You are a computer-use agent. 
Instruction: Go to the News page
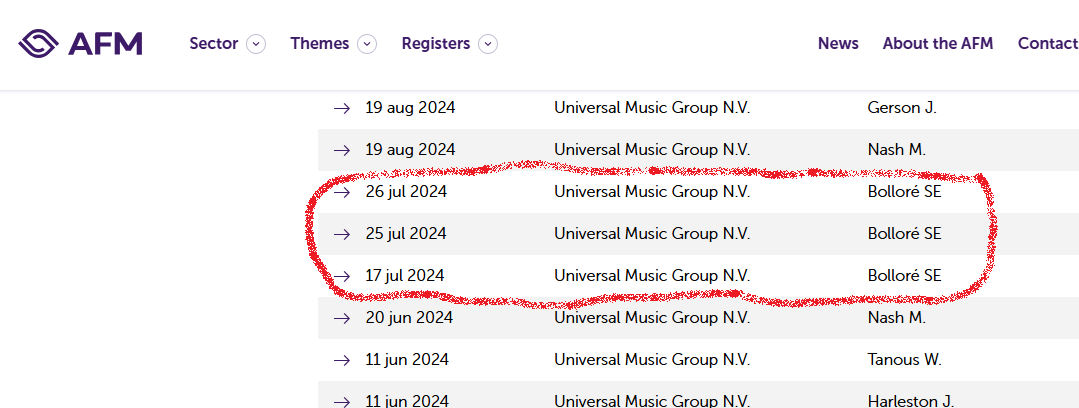(x=838, y=43)
